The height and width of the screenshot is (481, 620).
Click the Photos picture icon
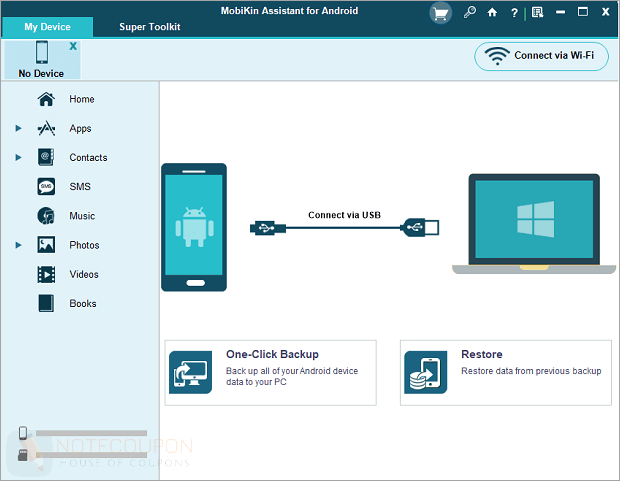pos(46,245)
